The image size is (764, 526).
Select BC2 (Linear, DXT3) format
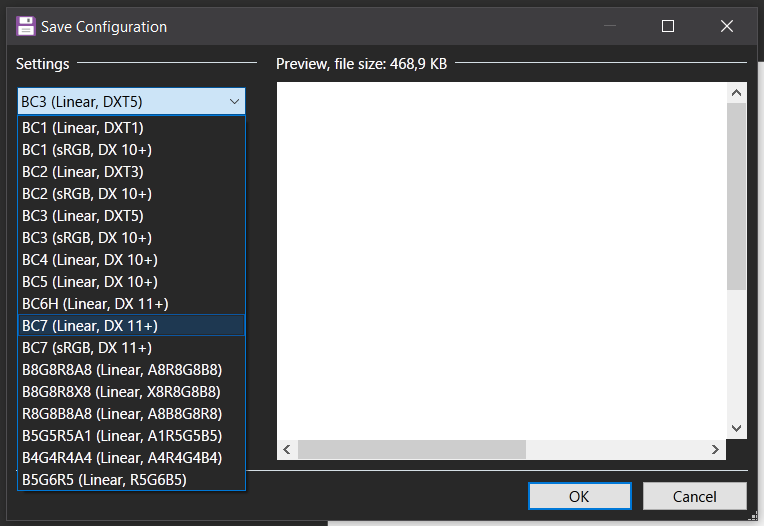pos(132,172)
